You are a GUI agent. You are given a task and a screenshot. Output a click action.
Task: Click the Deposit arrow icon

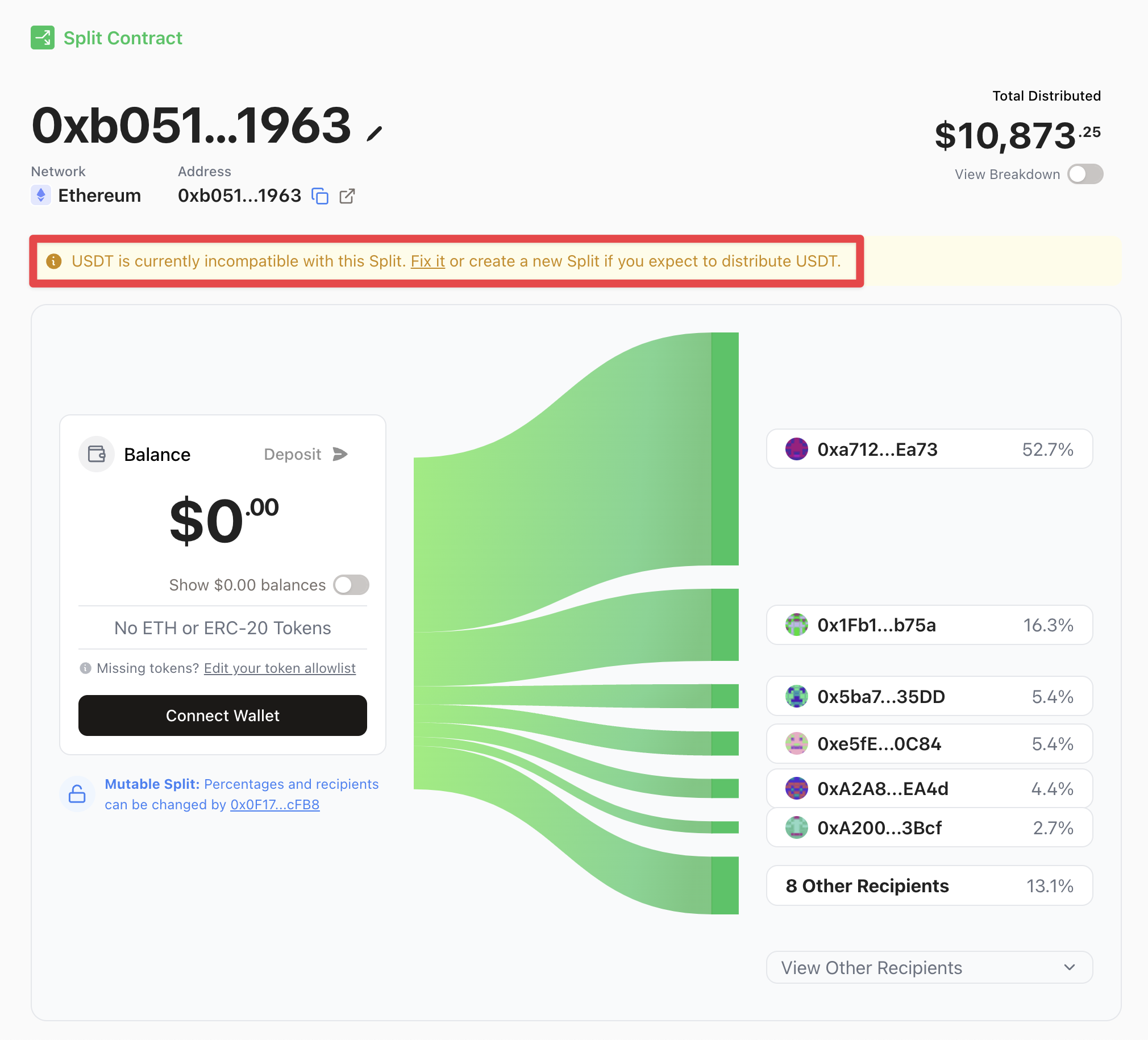(340, 455)
